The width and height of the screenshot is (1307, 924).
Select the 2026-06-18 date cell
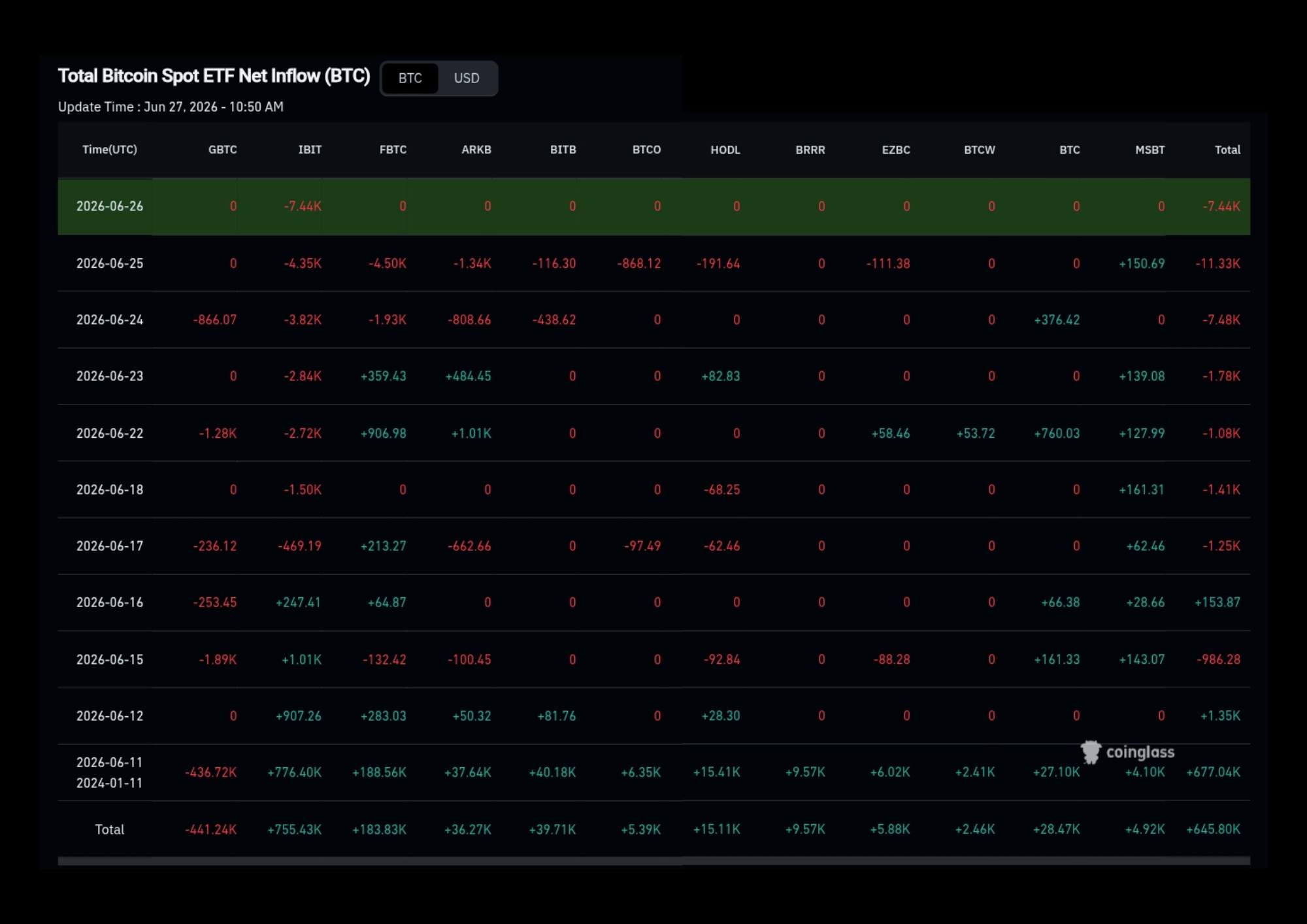pyautogui.click(x=110, y=489)
